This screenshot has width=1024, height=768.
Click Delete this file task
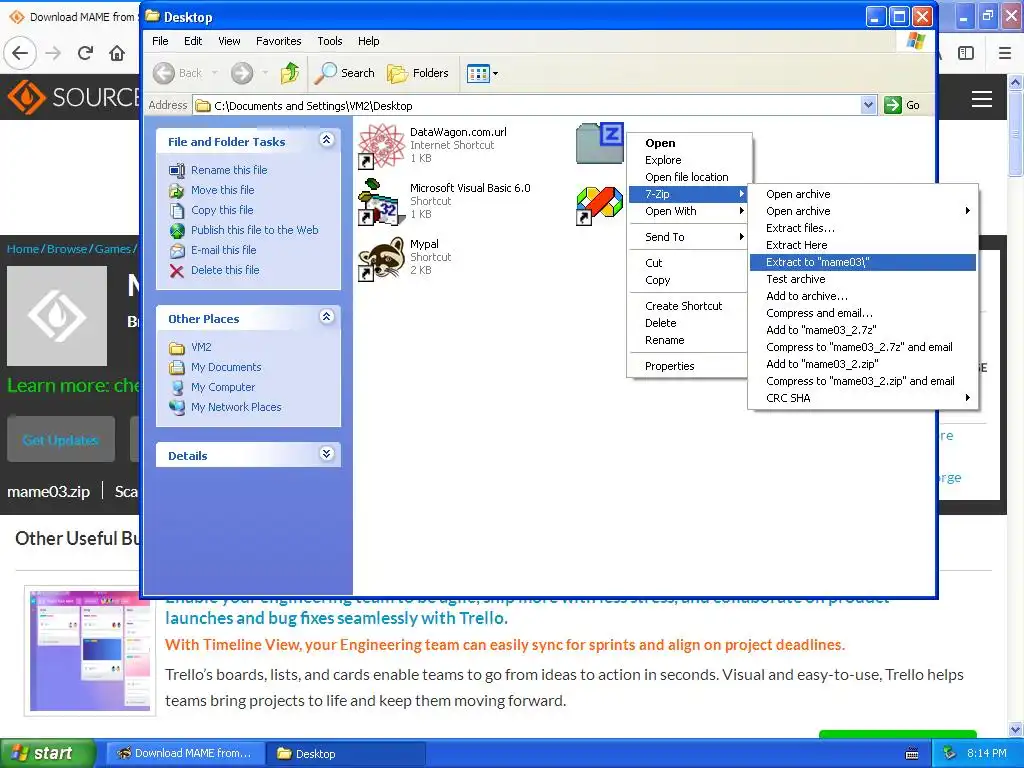(225, 270)
